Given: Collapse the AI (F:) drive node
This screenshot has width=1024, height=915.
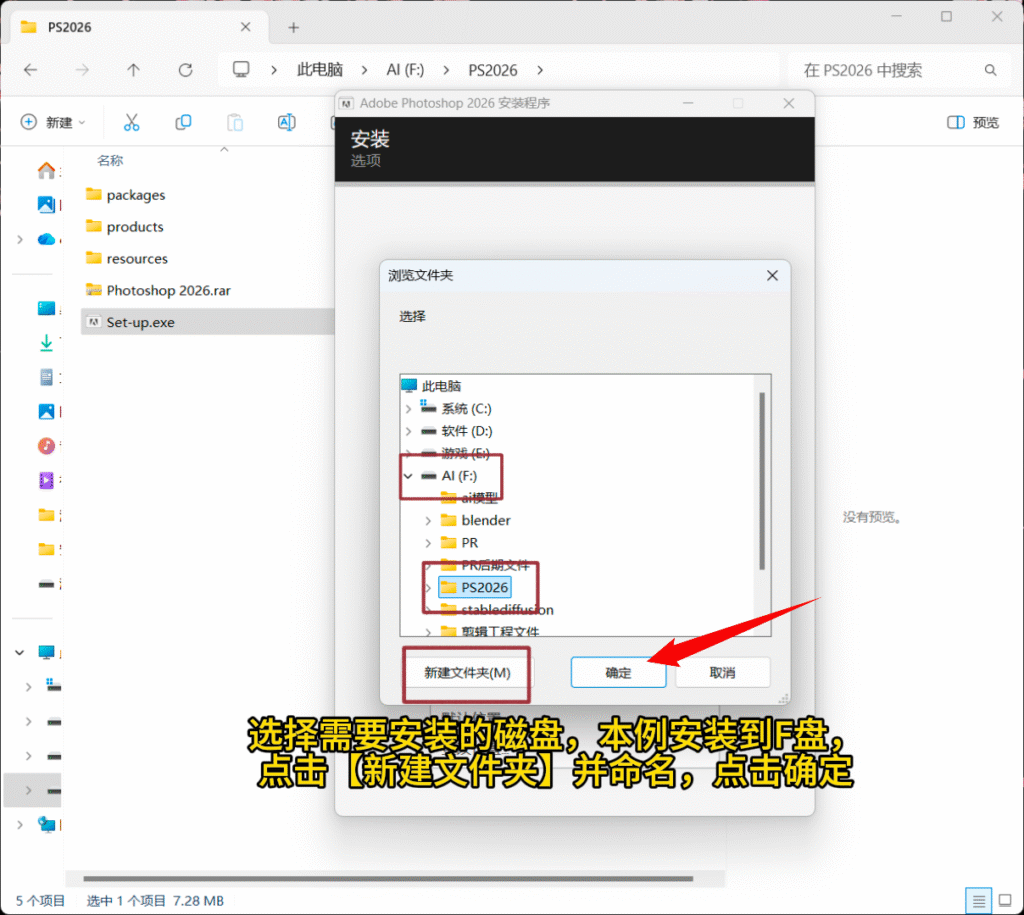Looking at the screenshot, I should click(408, 476).
